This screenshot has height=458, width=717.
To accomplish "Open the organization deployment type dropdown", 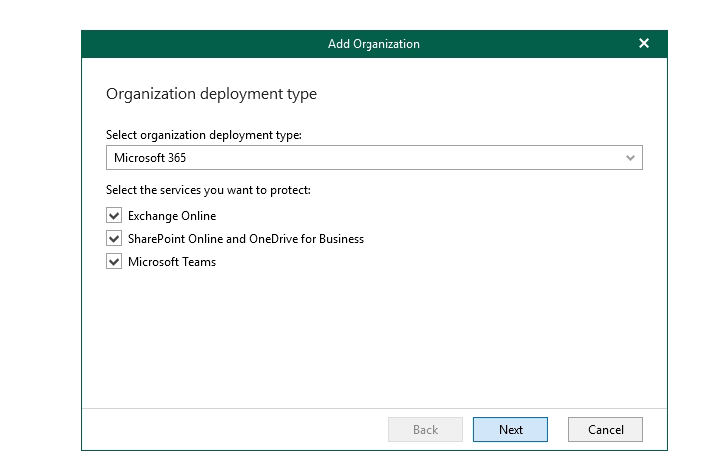I will (x=374, y=158).
